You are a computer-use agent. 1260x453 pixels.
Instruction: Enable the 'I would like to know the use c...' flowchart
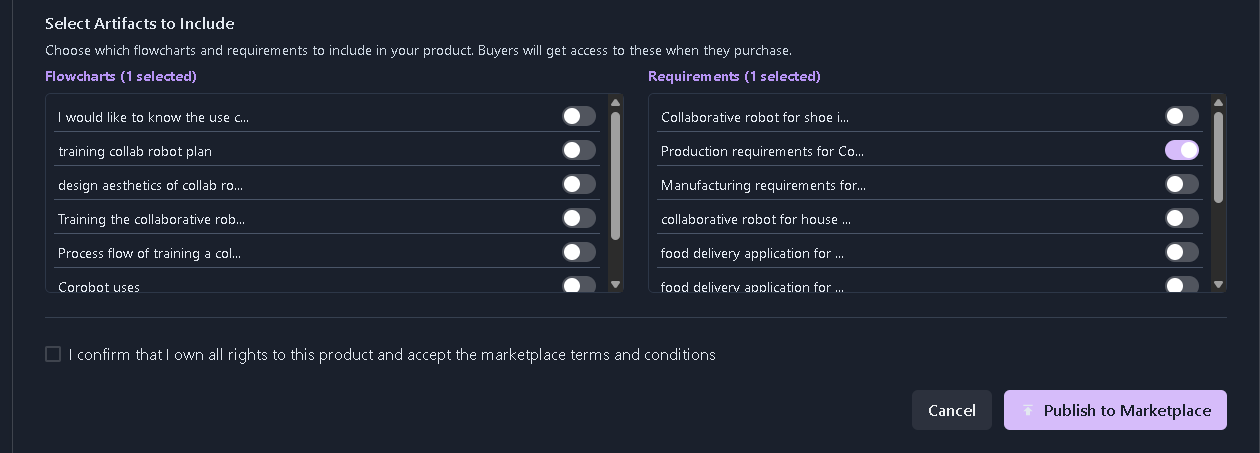click(579, 116)
